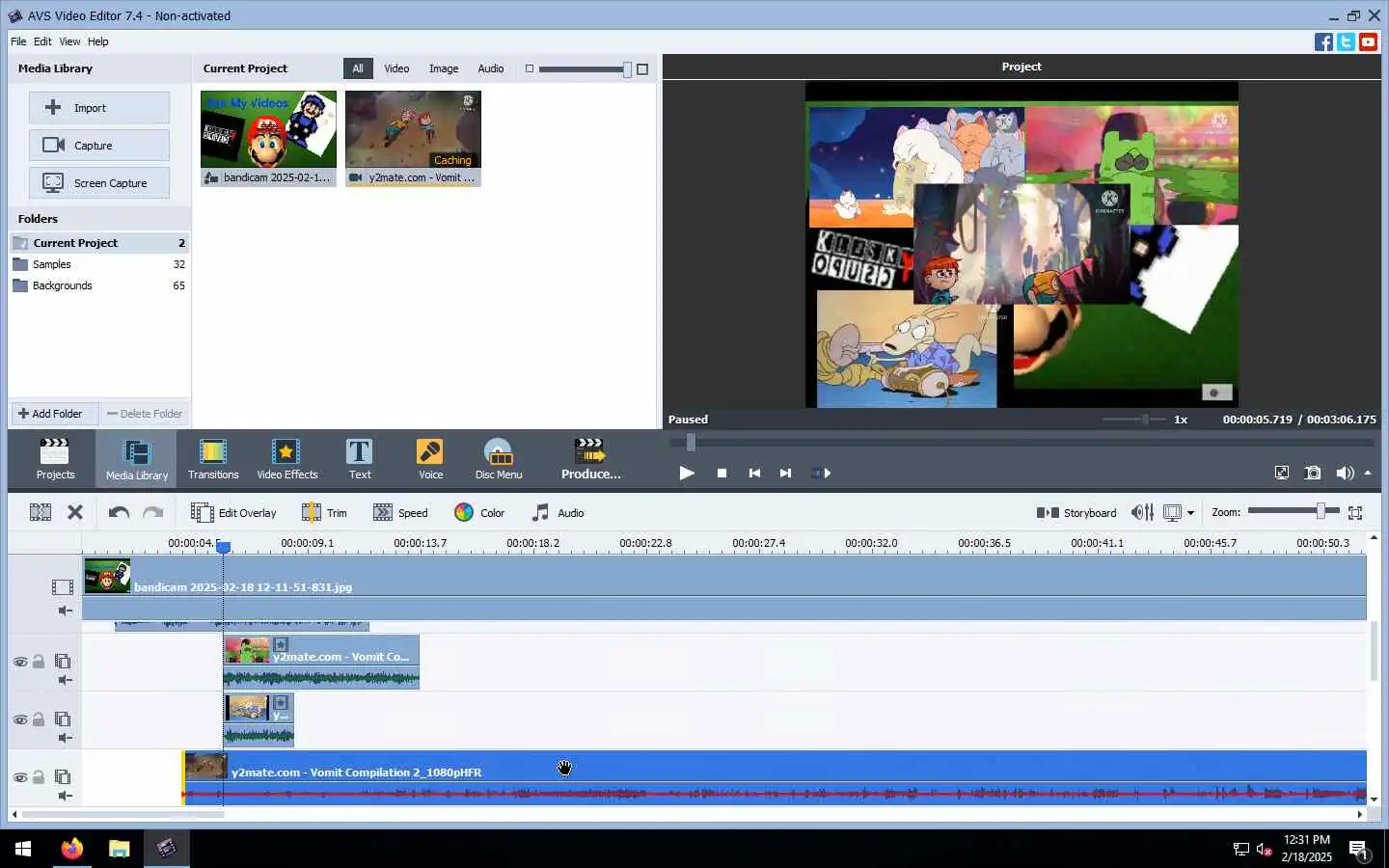The width and height of the screenshot is (1389, 868).
Task: Open the Video Effects panel
Action: coord(286,458)
